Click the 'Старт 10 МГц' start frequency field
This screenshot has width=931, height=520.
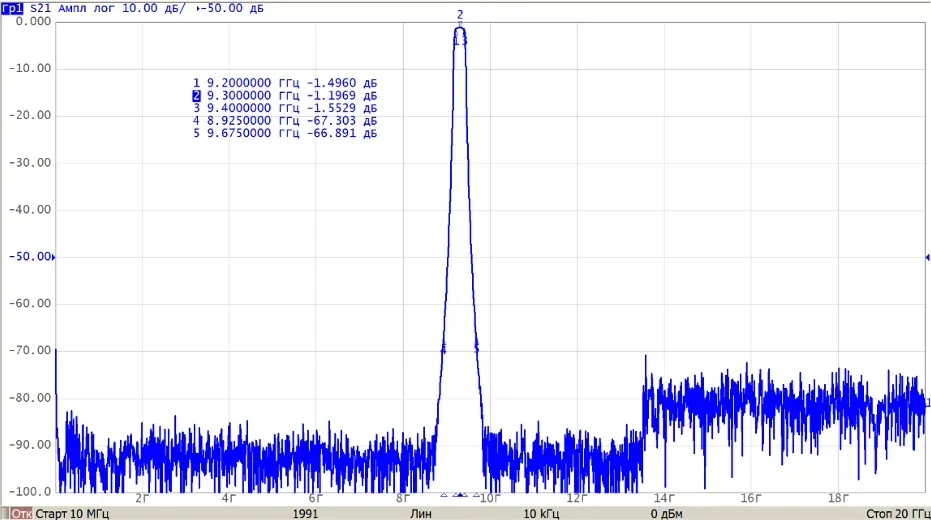pos(72,513)
